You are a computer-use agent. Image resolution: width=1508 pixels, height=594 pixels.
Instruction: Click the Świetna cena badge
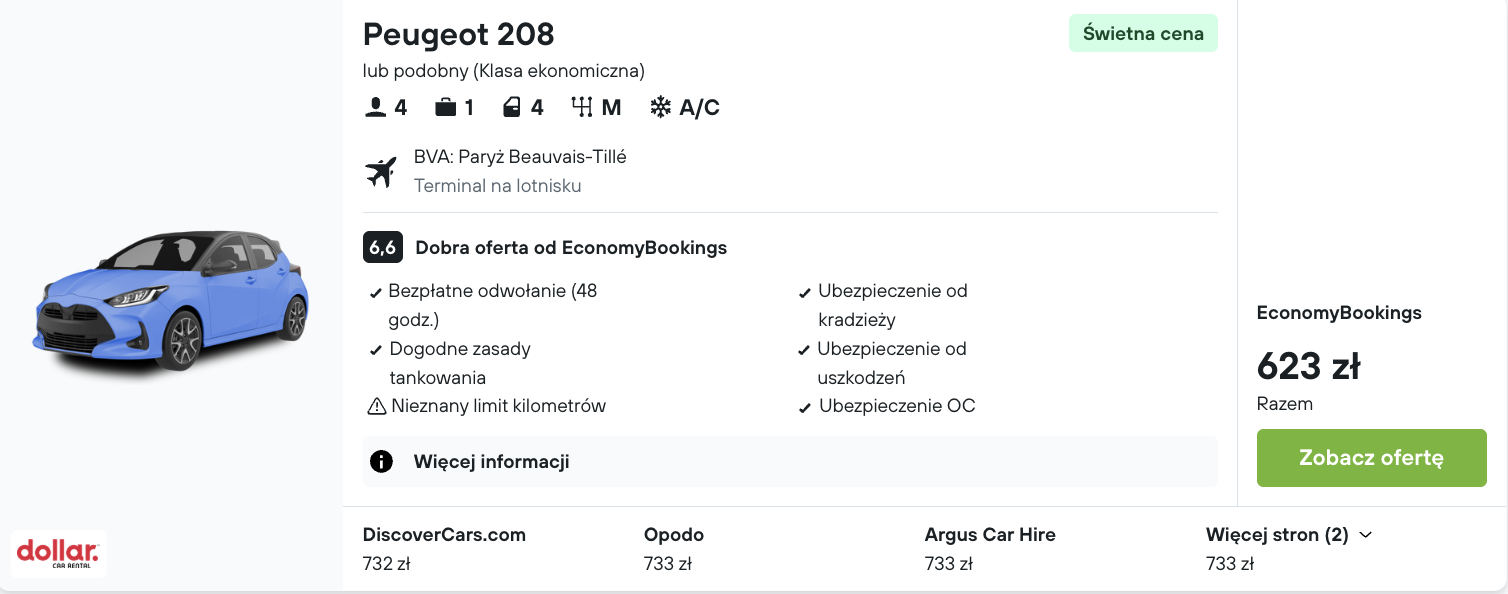[x=1143, y=33]
